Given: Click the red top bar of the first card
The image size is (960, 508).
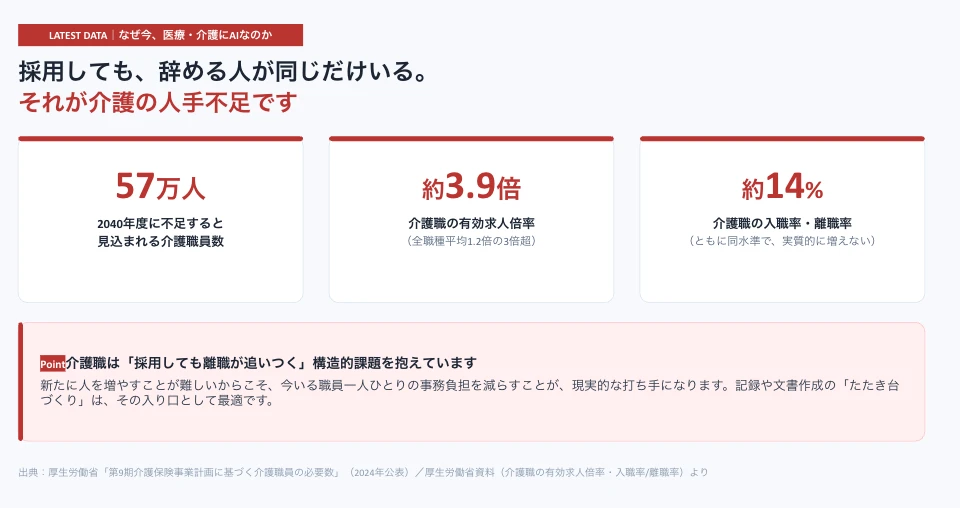Looking at the screenshot, I should click(160, 139).
